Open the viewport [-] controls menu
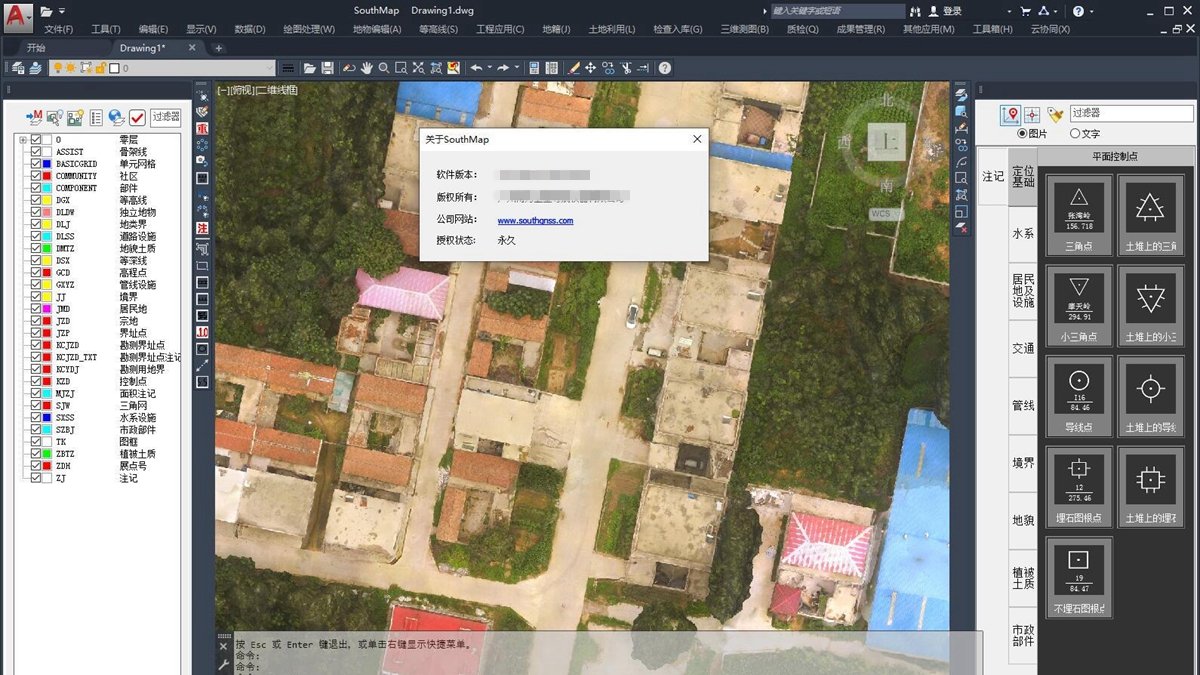Viewport: 1200px width, 675px height. (x=222, y=90)
